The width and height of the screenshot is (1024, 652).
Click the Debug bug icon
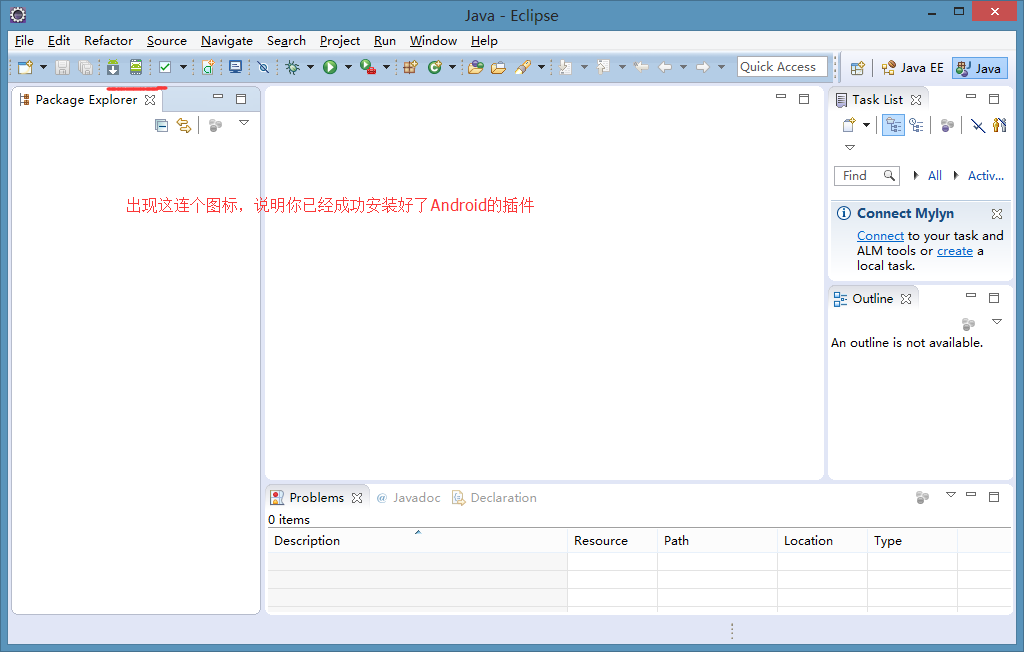tap(292, 67)
